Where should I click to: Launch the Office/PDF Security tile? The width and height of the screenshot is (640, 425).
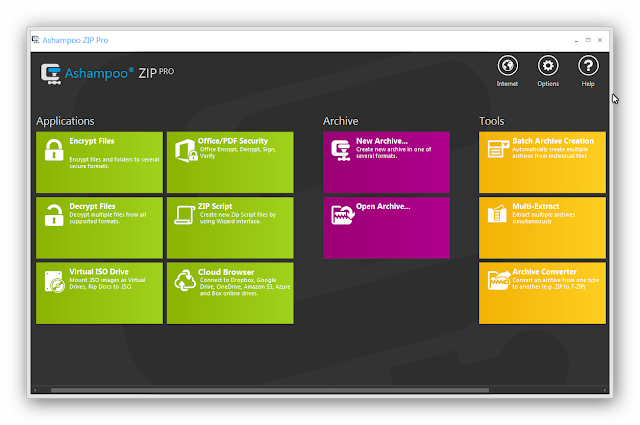point(230,162)
